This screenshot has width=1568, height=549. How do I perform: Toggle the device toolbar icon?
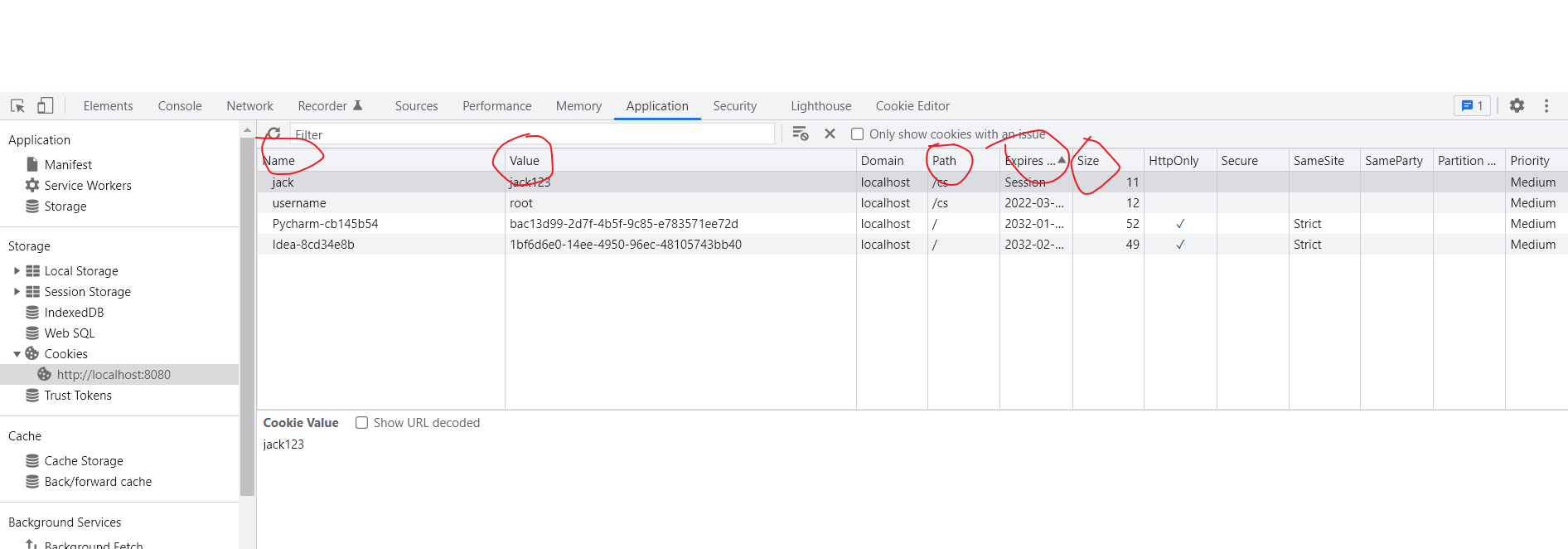coord(46,105)
